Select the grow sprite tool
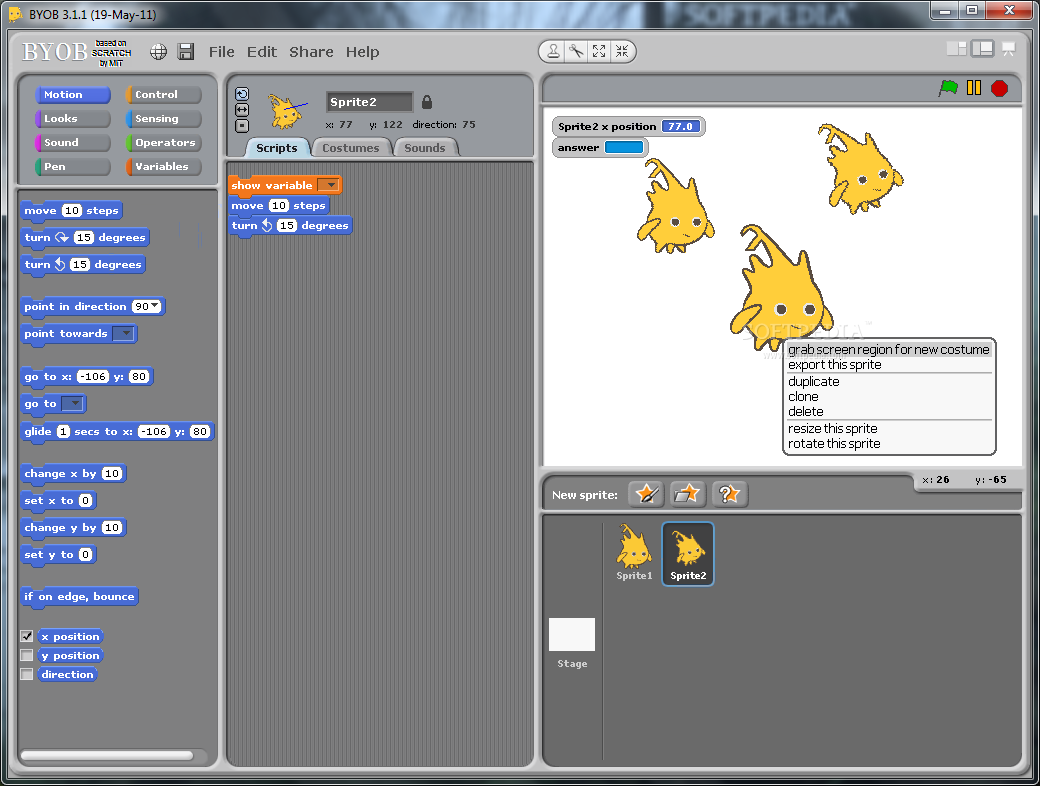1040x786 pixels. 599,51
